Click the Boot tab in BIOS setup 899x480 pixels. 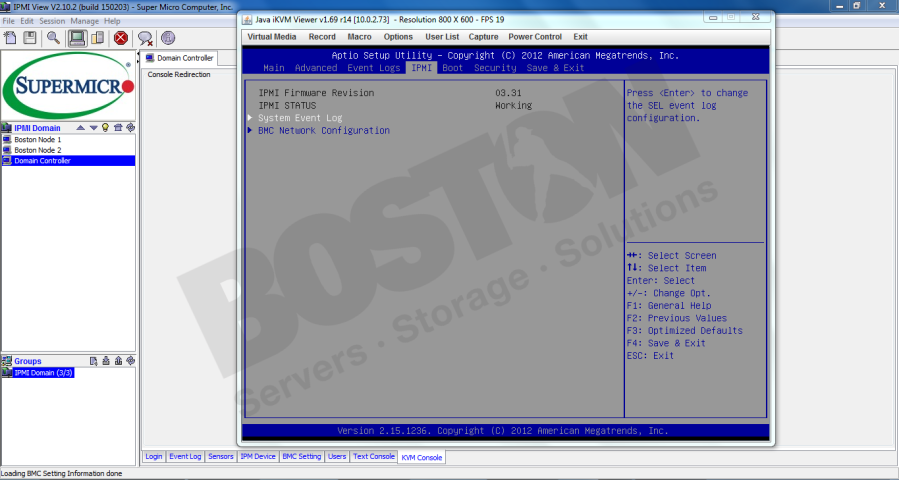point(452,68)
